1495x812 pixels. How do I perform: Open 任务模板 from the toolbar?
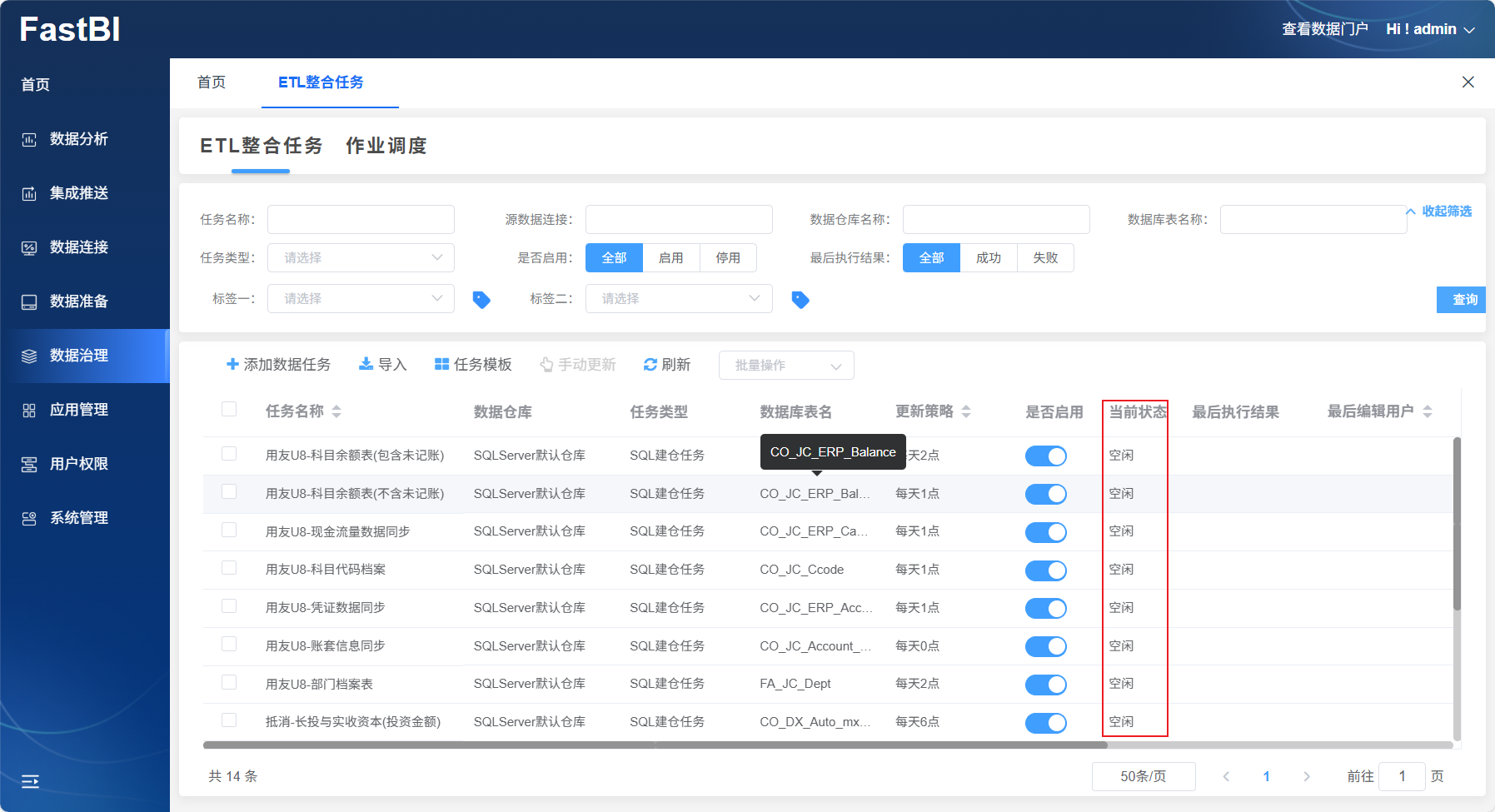473,365
